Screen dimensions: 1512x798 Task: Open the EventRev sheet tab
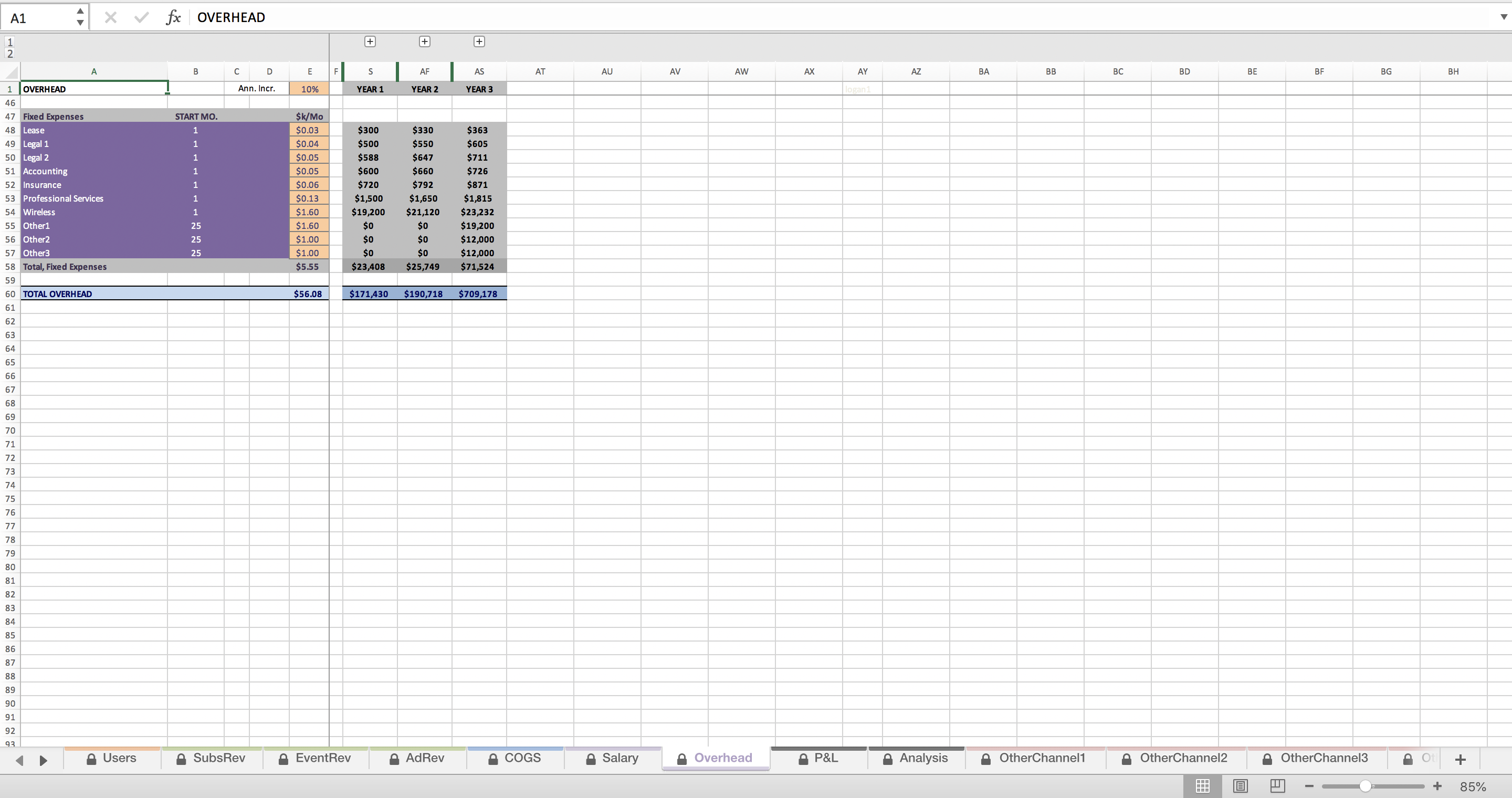pyautogui.click(x=315, y=758)
